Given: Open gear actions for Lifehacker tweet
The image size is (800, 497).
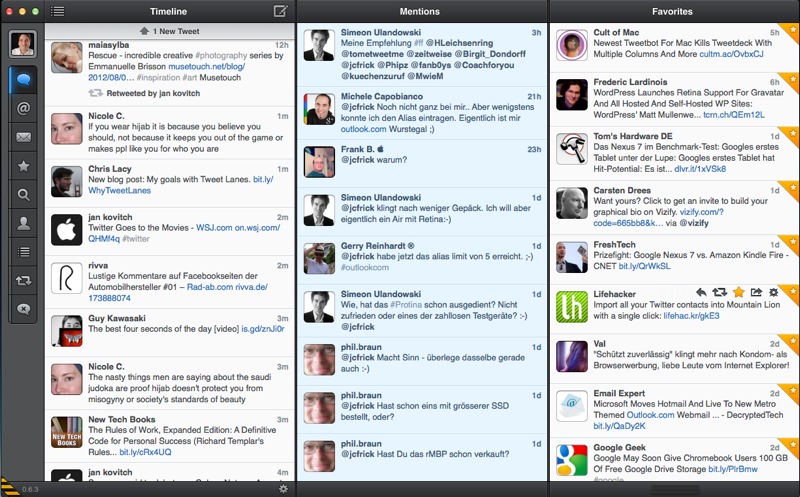Looking at the screenshot, I should pos(773,292).
